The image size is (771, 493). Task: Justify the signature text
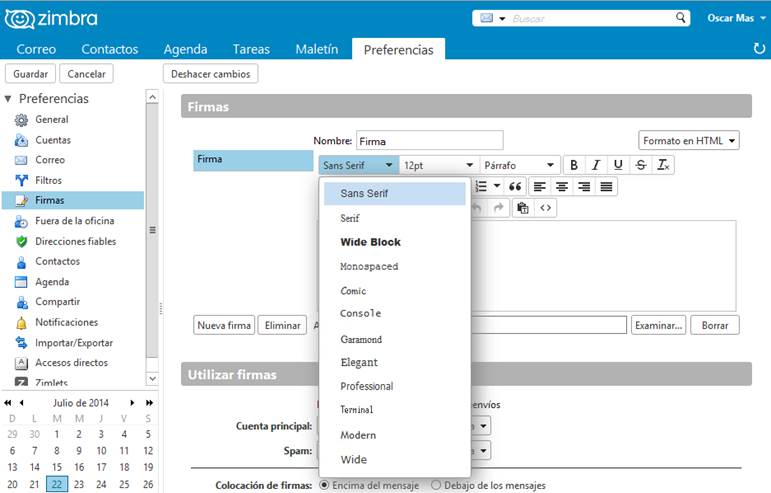(606, 186)
